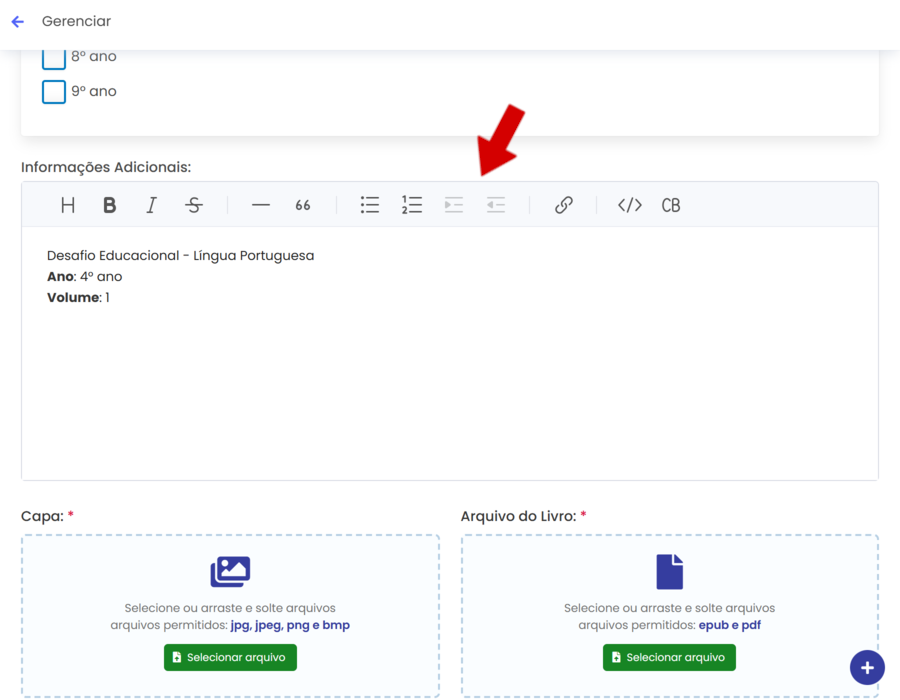This screenshot has height=700, width=900.
Task: Click Selecionar arquivo under Capa
Action: [x=230, y=657]
